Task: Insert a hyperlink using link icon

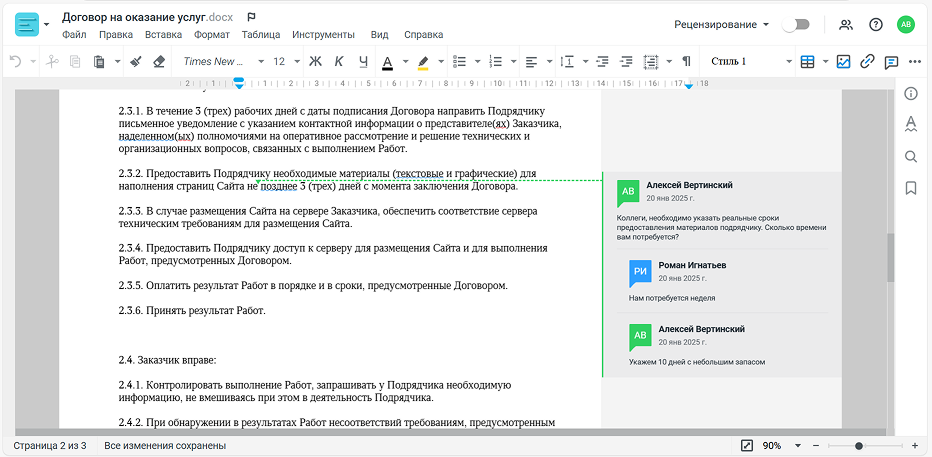Action: pyautogui.click(x=867, y=62)
